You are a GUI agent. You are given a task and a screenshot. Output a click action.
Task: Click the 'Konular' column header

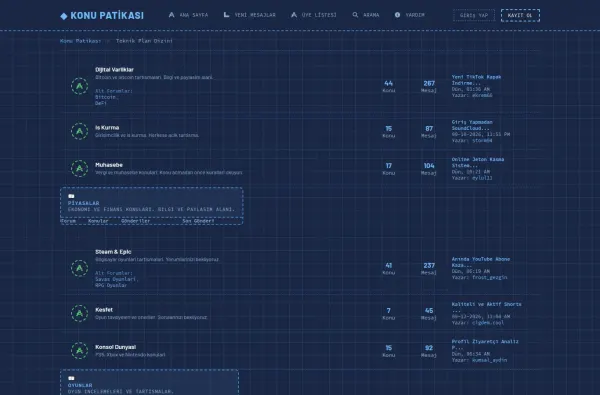(98, 221)
